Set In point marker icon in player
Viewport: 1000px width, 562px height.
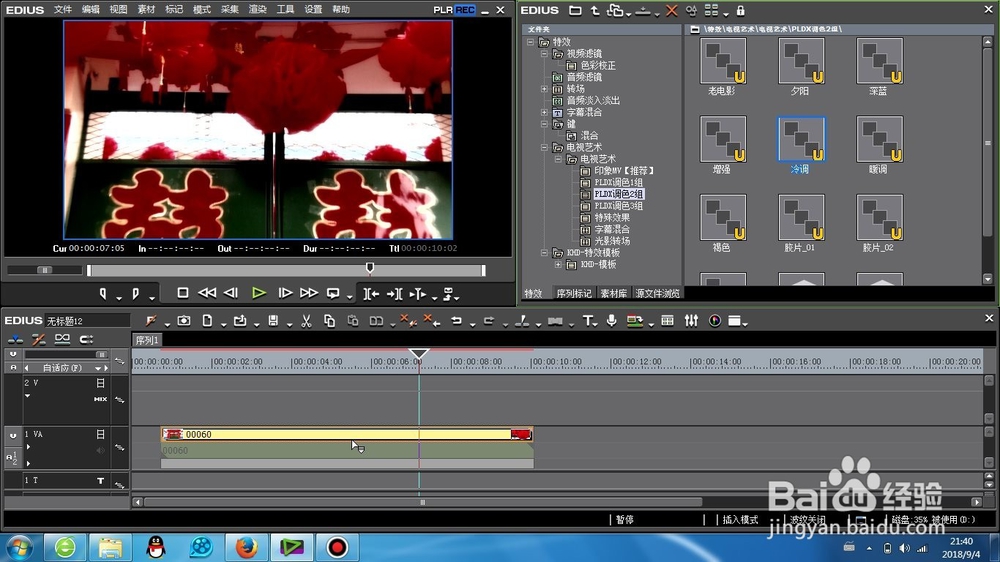tap(103, 293)
